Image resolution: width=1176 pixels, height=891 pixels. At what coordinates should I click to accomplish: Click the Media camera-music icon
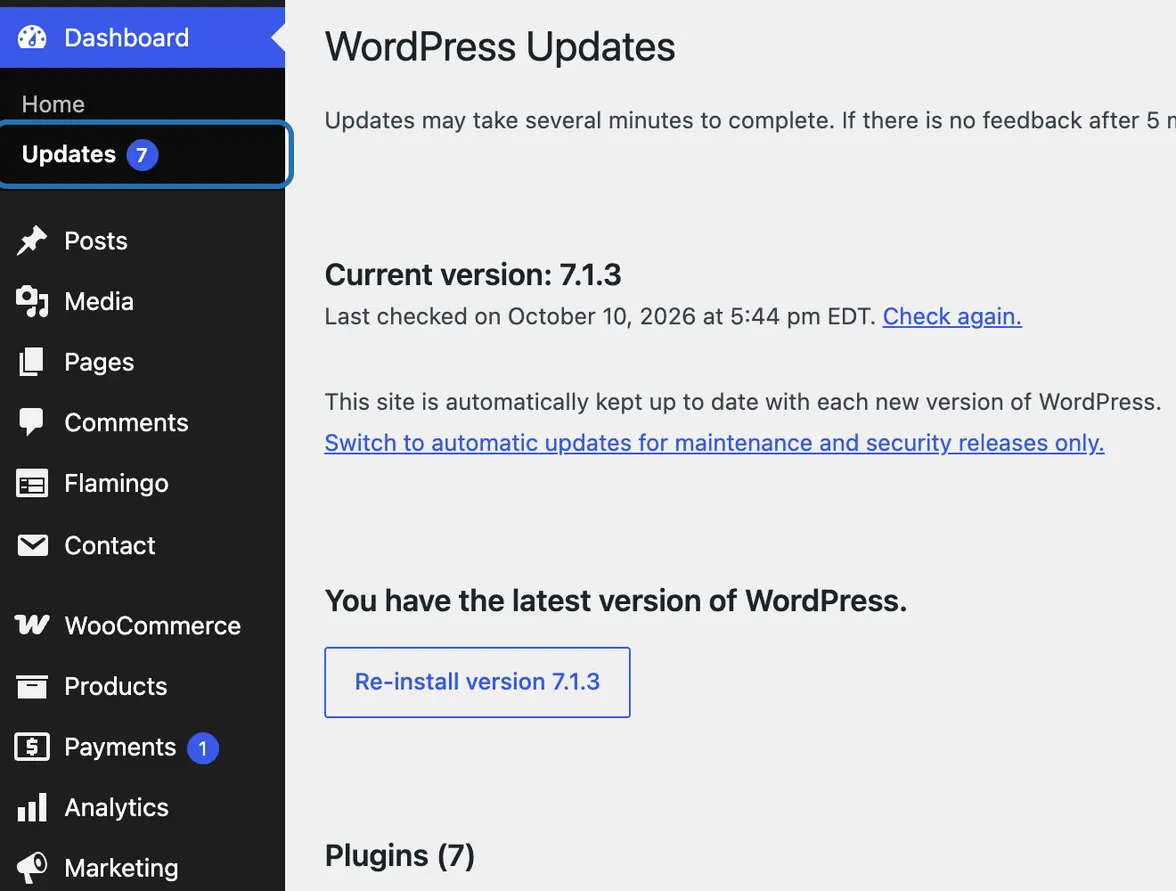pyautogui.click(x=32, y=302)
